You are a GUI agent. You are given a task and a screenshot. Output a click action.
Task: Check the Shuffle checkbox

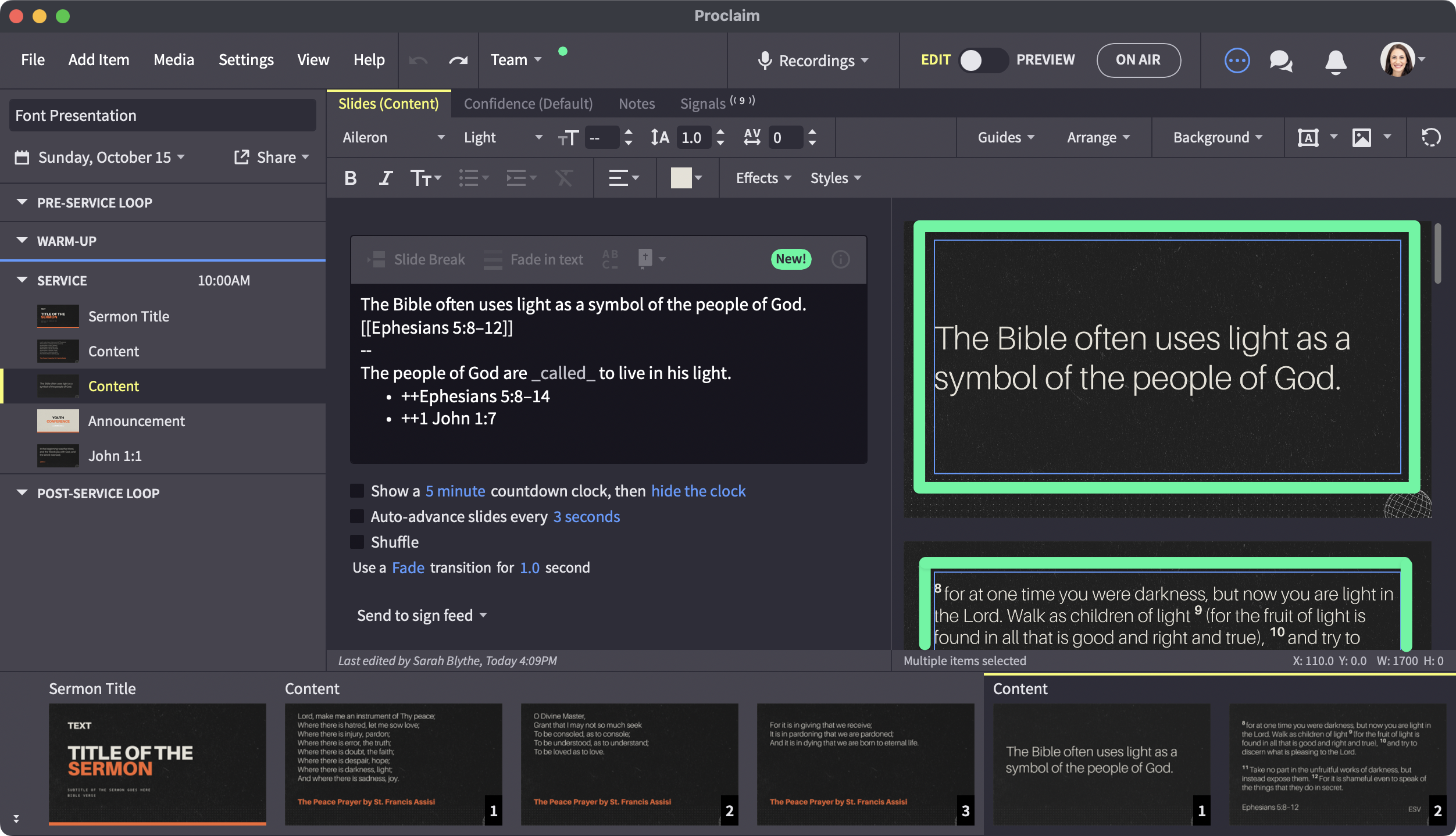(x=357, y=542)
